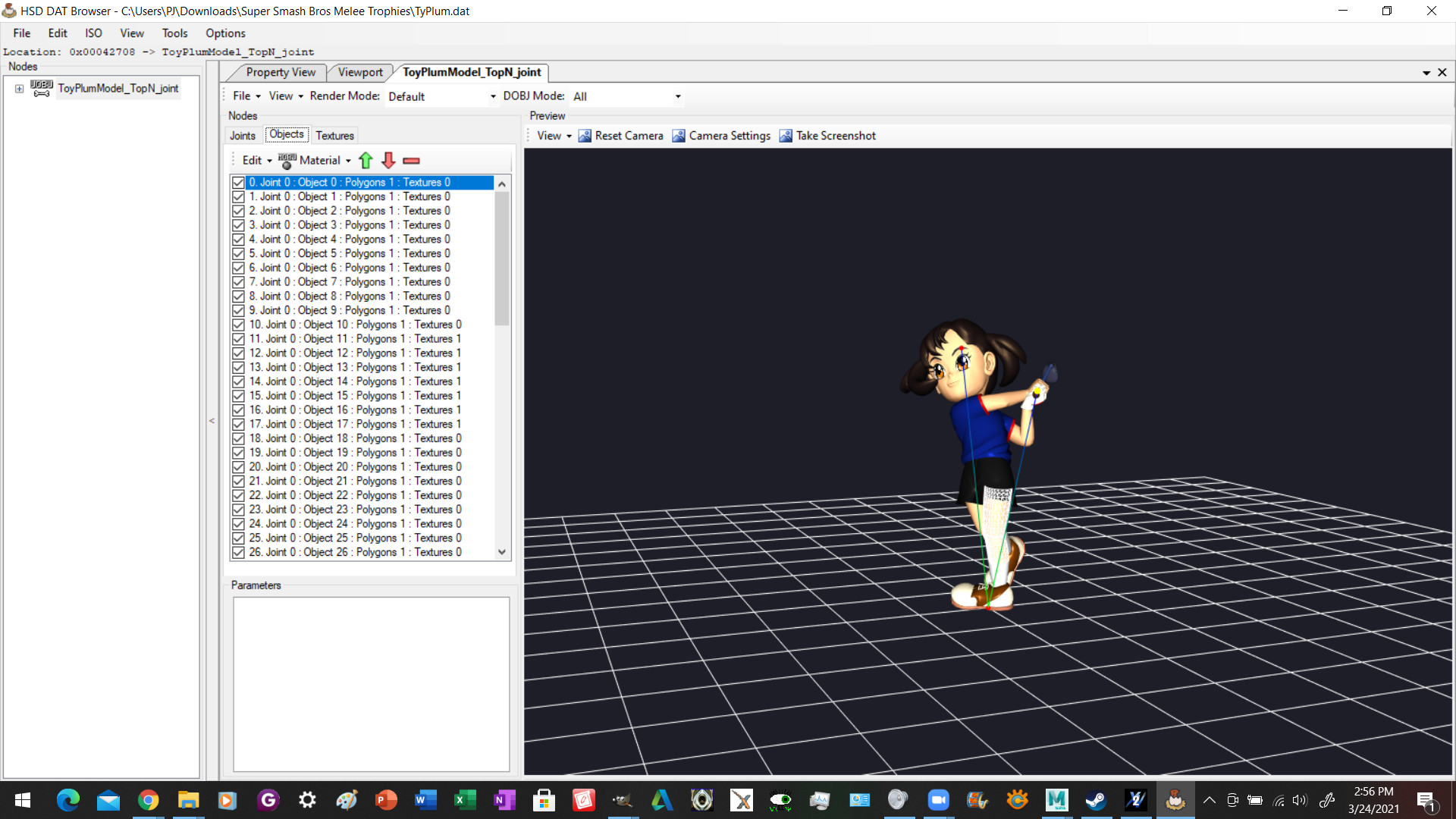Open Microsoft Word from the taskbar
This screenshot has width=1456, height=819.
click(425, 800)
